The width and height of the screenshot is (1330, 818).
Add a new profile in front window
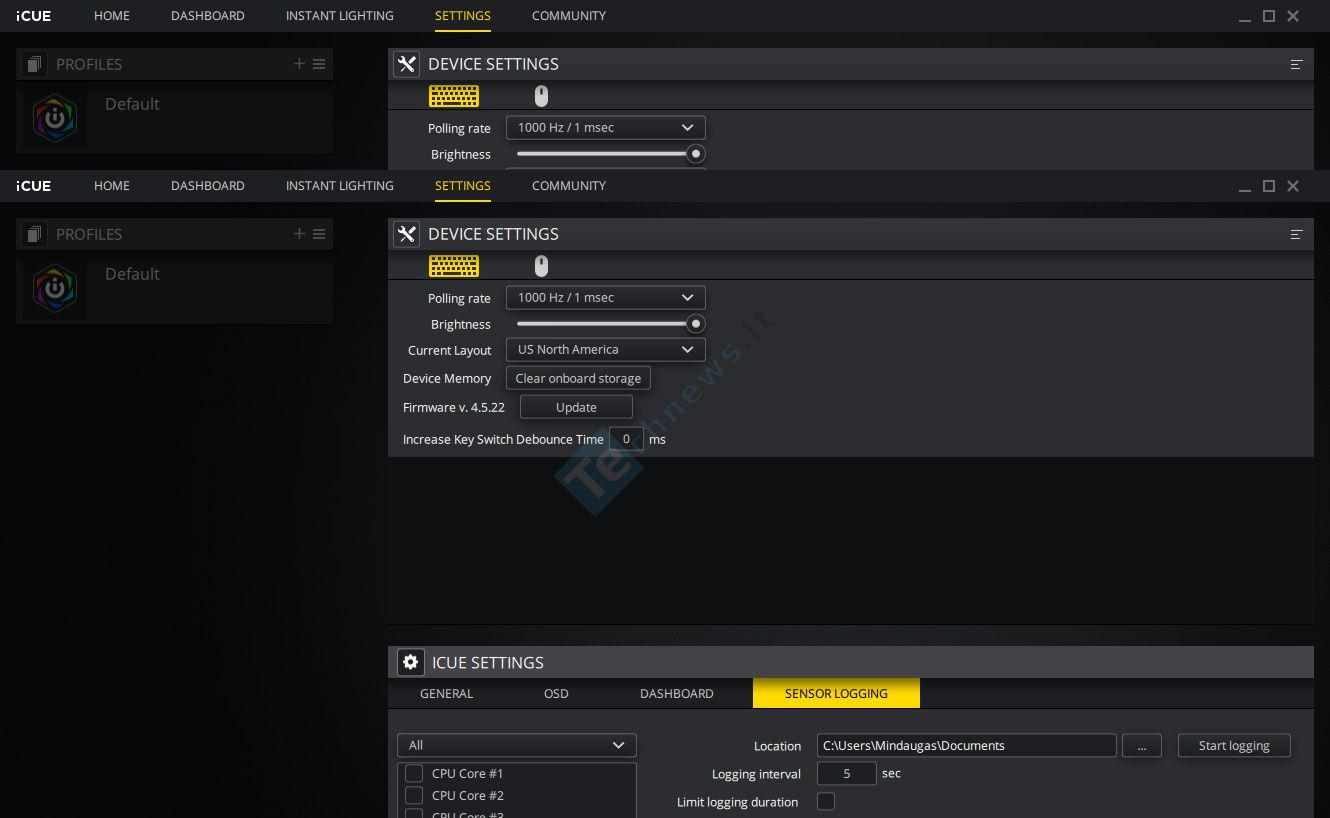(x=299, y=234)
